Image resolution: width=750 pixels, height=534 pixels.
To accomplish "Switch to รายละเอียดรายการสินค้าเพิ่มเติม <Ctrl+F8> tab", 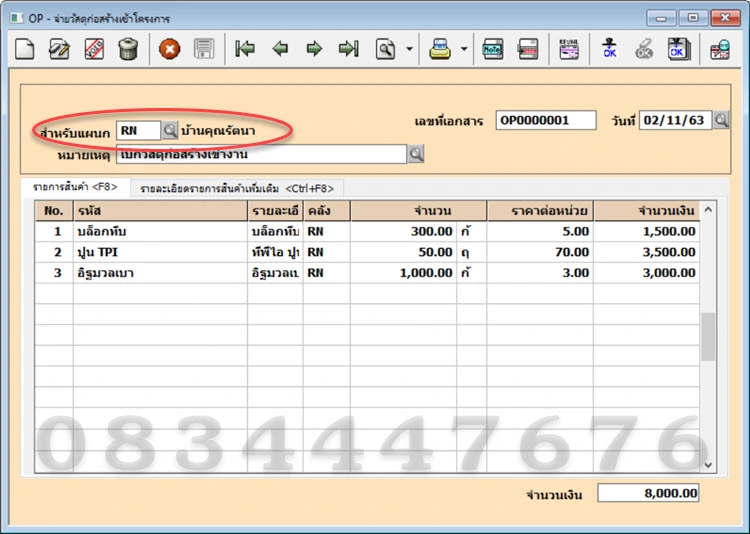I will 237,189.
